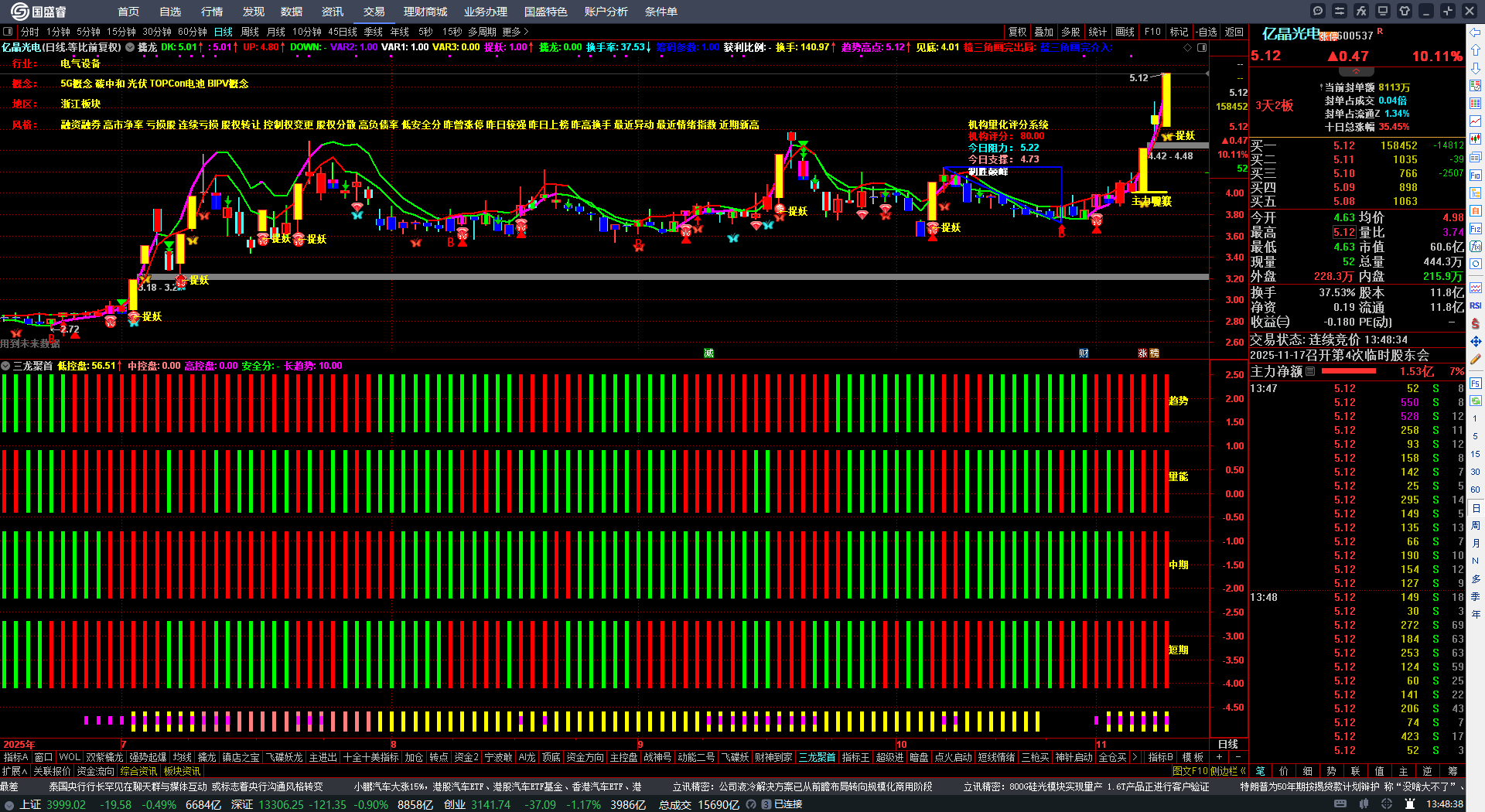Click the up arrow in right sidebar

[1476, 51]
